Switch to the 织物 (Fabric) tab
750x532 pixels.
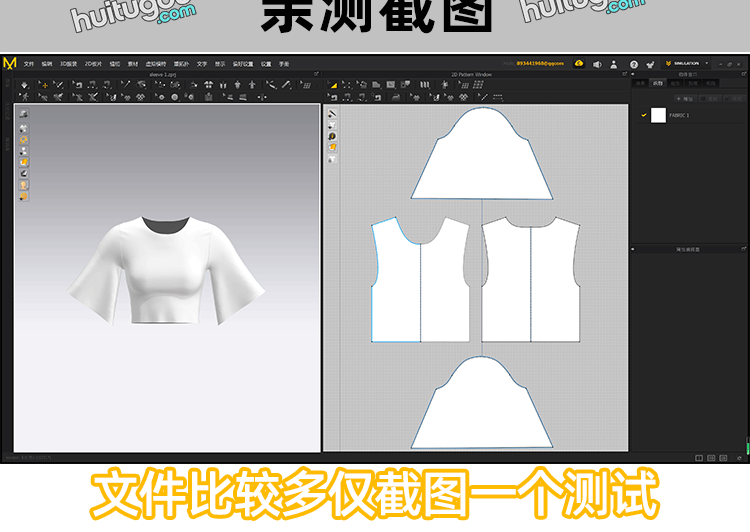[657, 84]
